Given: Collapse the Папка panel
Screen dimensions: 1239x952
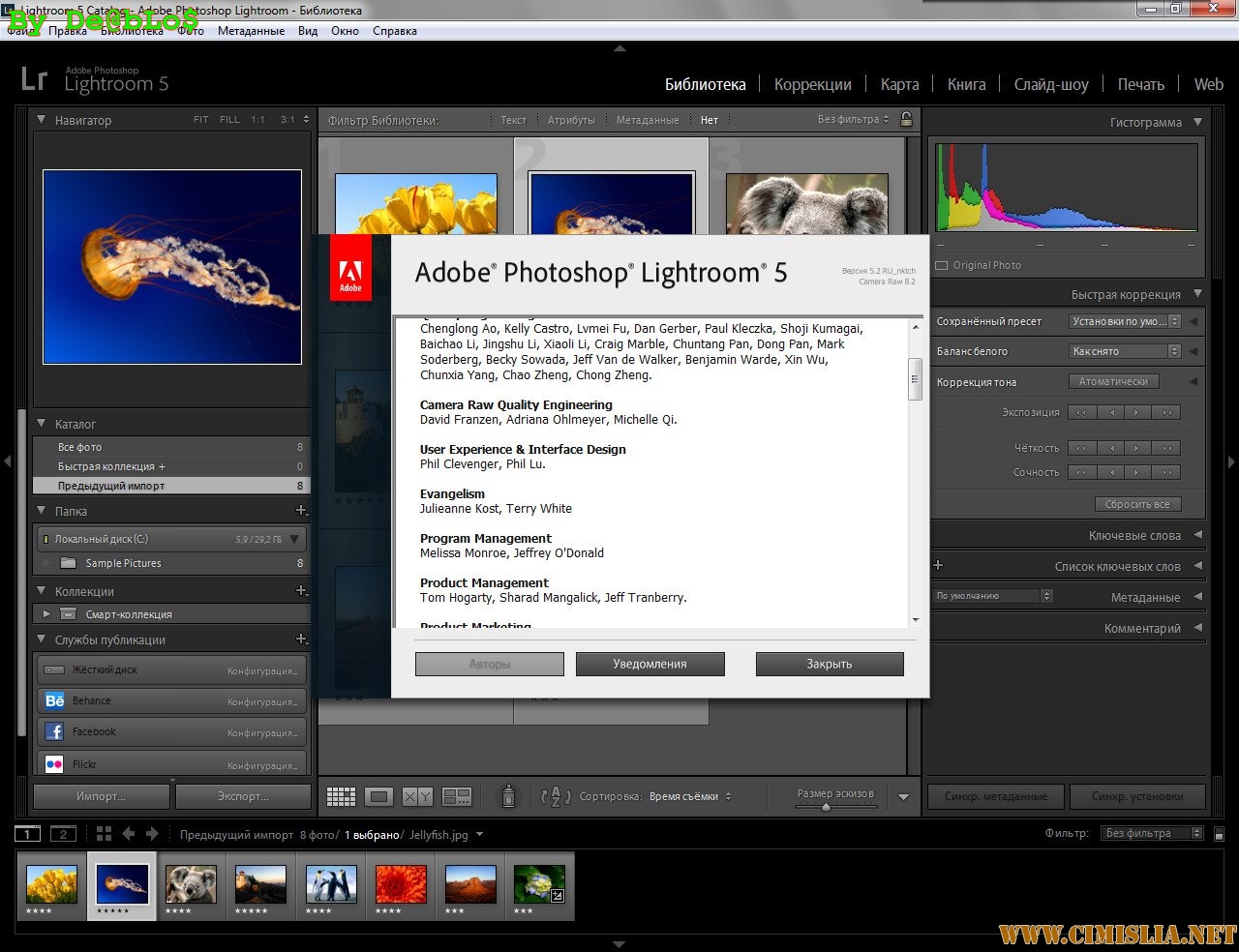Looking at the screenshot, I should click(x=42, y=511).
